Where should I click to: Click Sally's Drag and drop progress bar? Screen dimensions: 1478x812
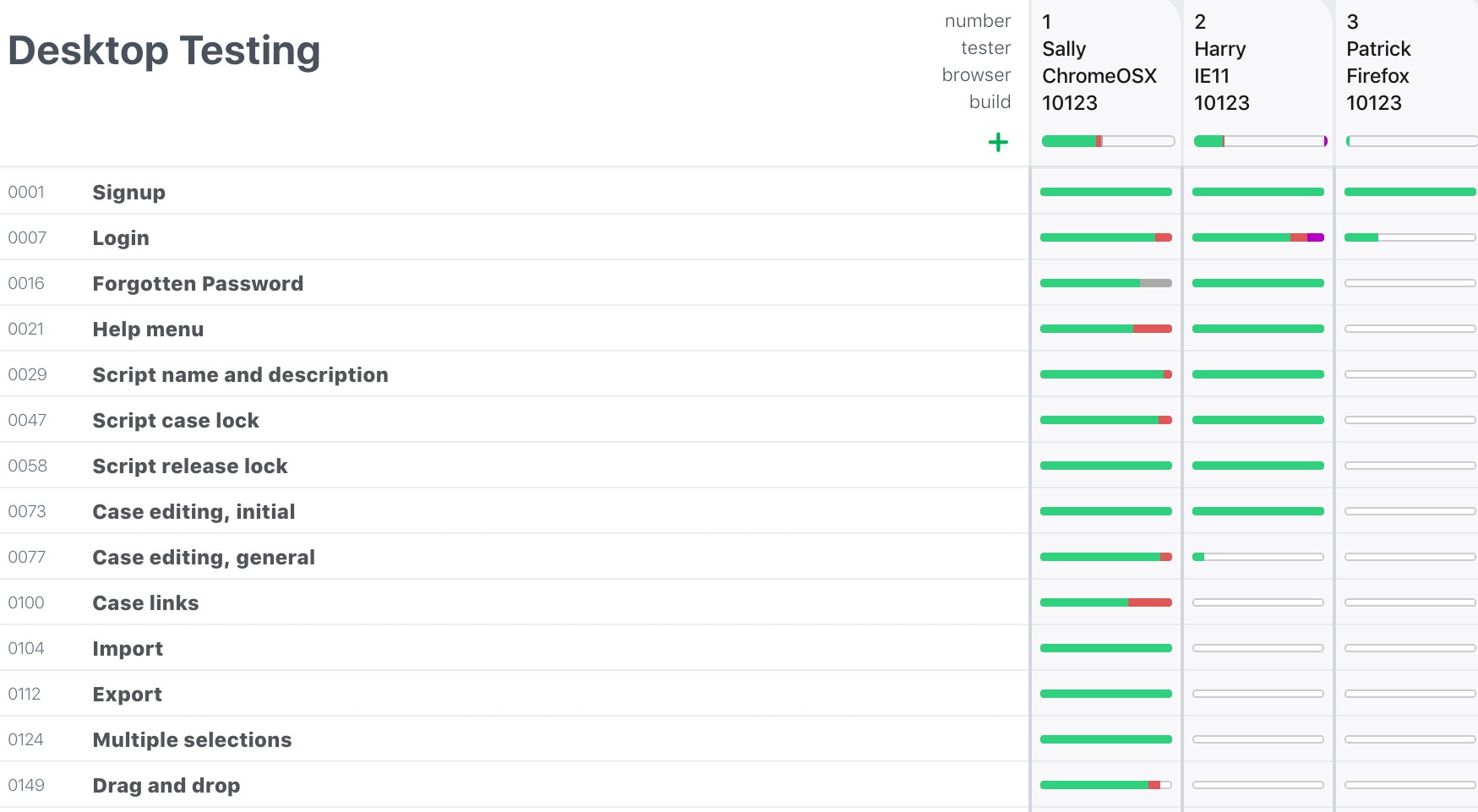(x=1106, y=785)
